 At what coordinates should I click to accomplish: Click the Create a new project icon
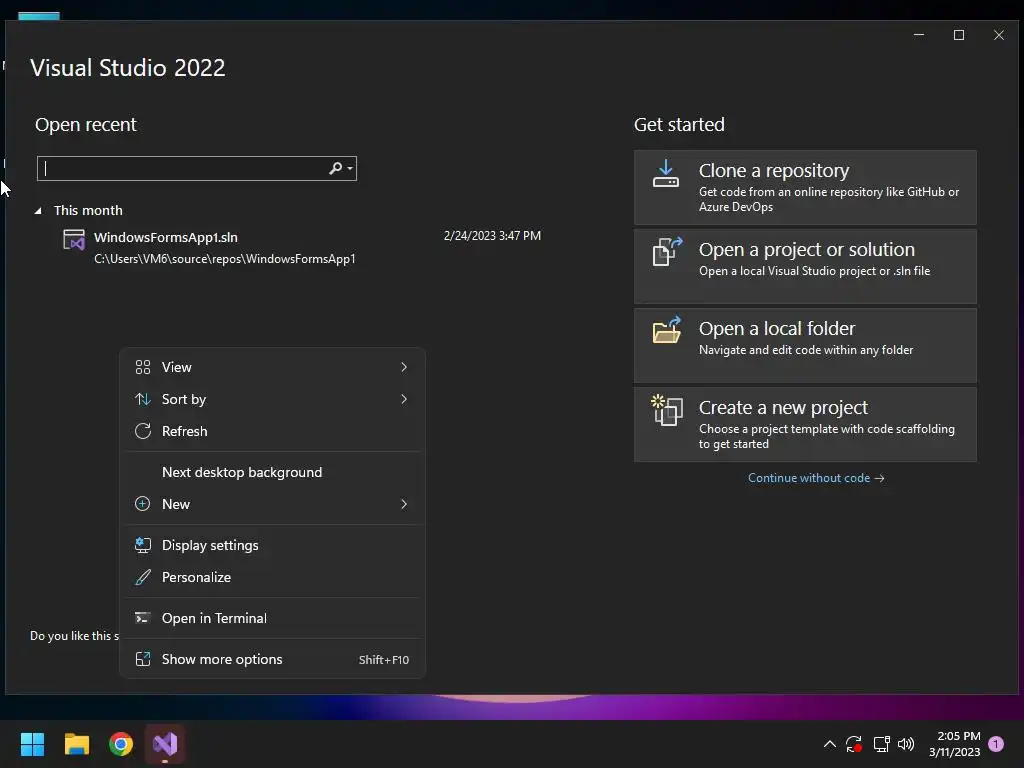point(667,410)
